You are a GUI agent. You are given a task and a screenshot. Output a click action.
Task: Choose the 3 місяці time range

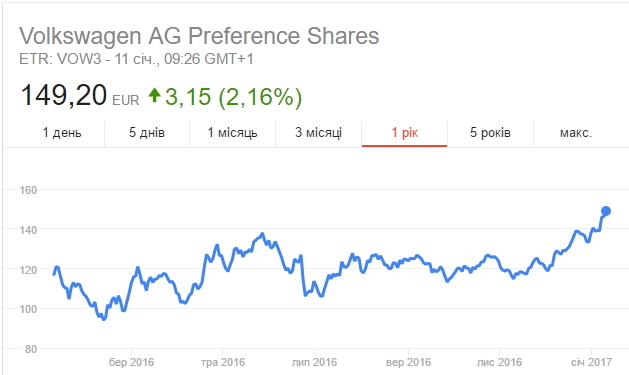[319, 133]
